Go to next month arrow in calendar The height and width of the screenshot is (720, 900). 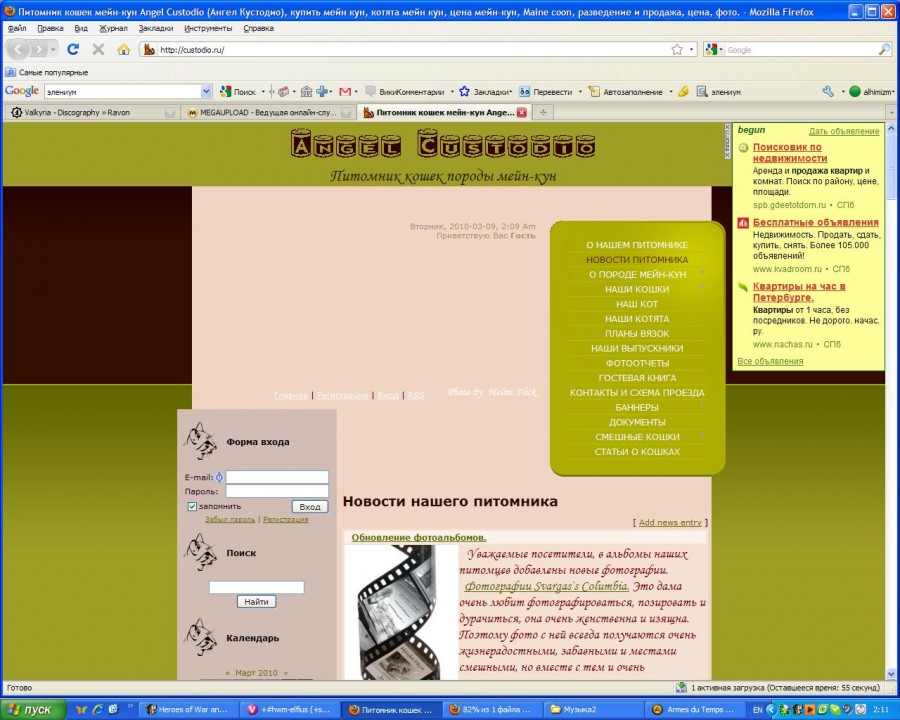pyautogui.click(x=285, y=673)
